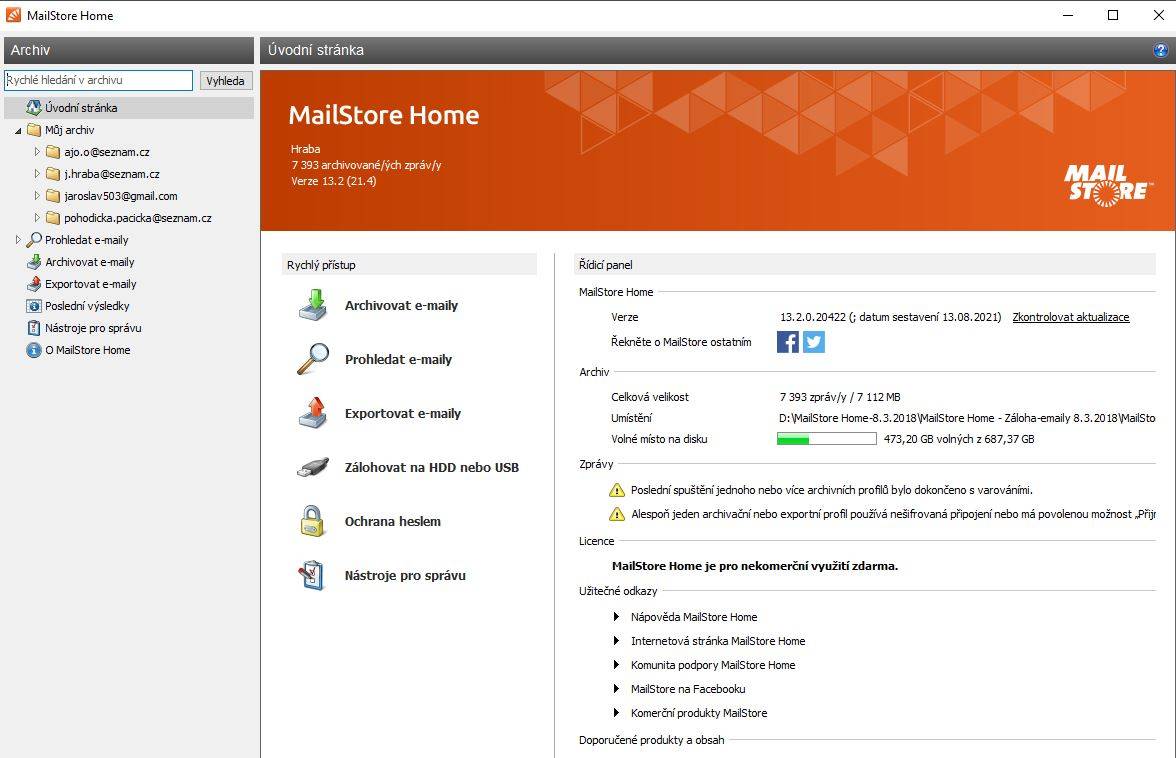Click the jaroslav503@gmail.com folder icon
The image size is (1176, 758).
[x=52, y=196]
